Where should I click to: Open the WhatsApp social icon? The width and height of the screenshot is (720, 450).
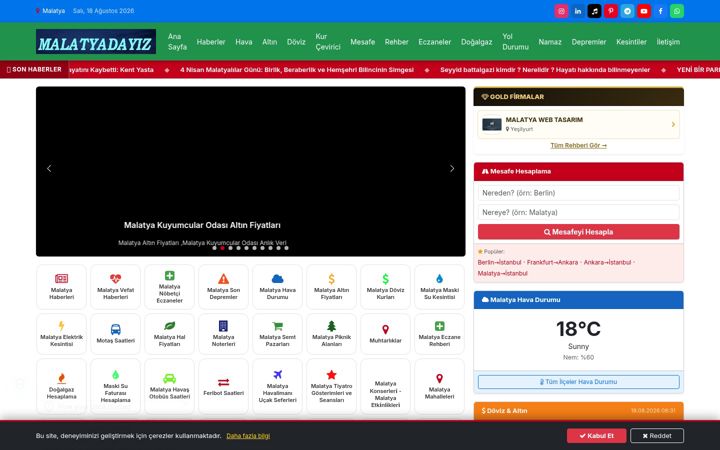(x=677, y=11)
